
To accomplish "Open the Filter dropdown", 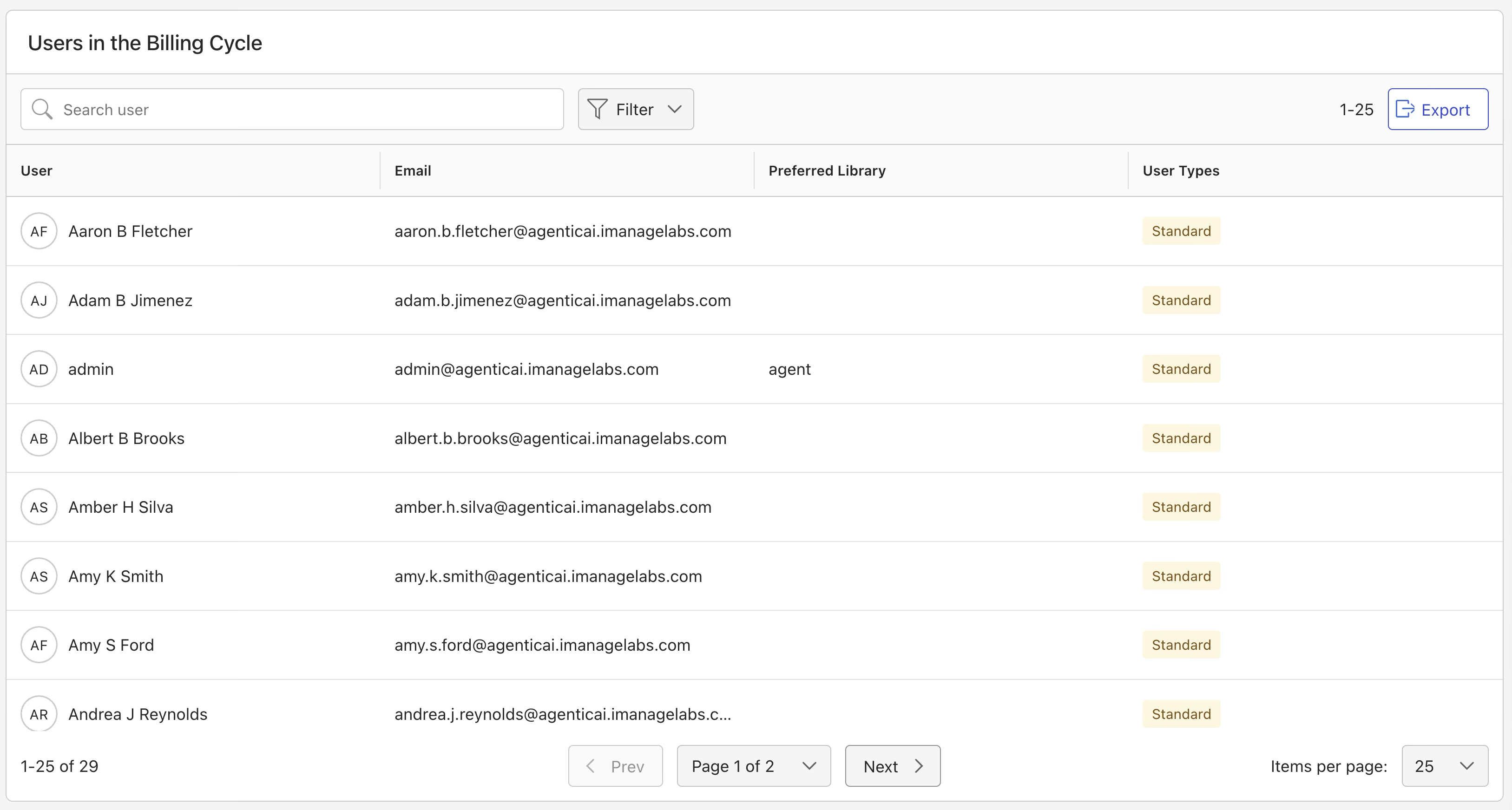I will point(636,109).
